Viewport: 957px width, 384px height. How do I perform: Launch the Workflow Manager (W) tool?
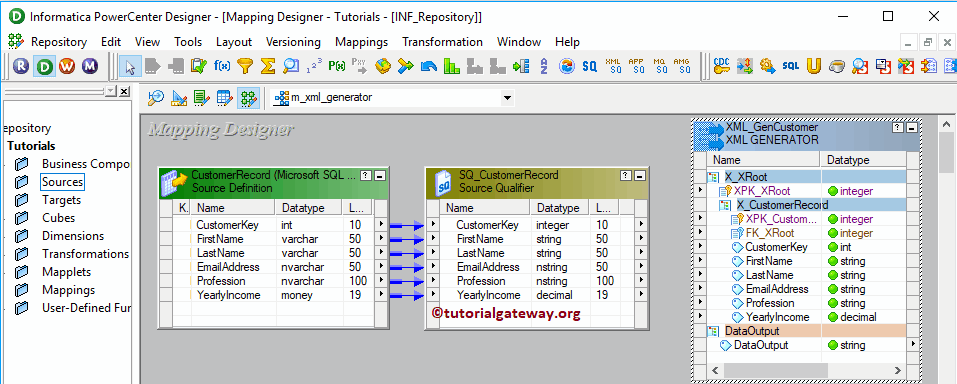click(x=67, y=66)
